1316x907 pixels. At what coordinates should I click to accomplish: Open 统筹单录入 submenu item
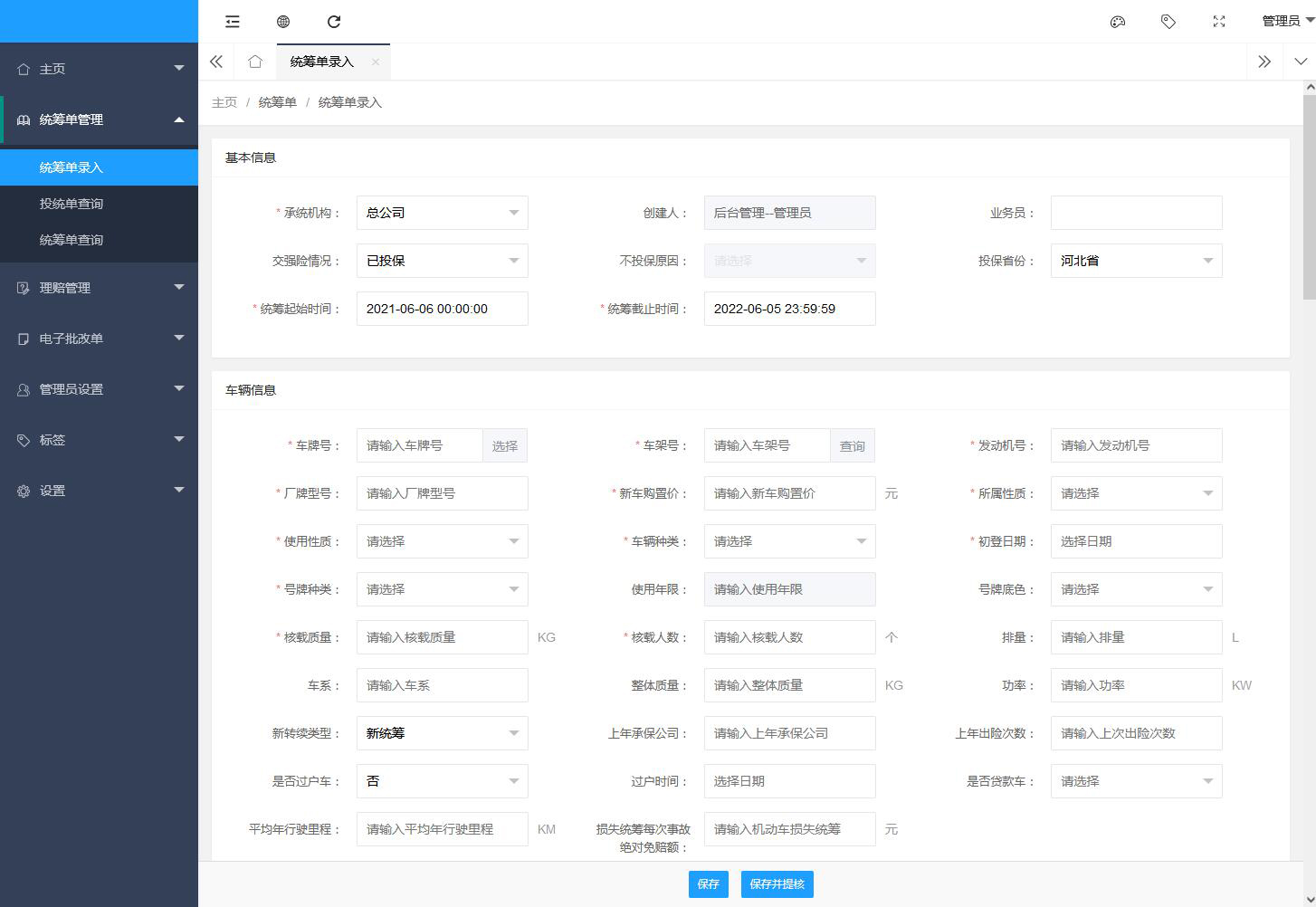[99, 167]
